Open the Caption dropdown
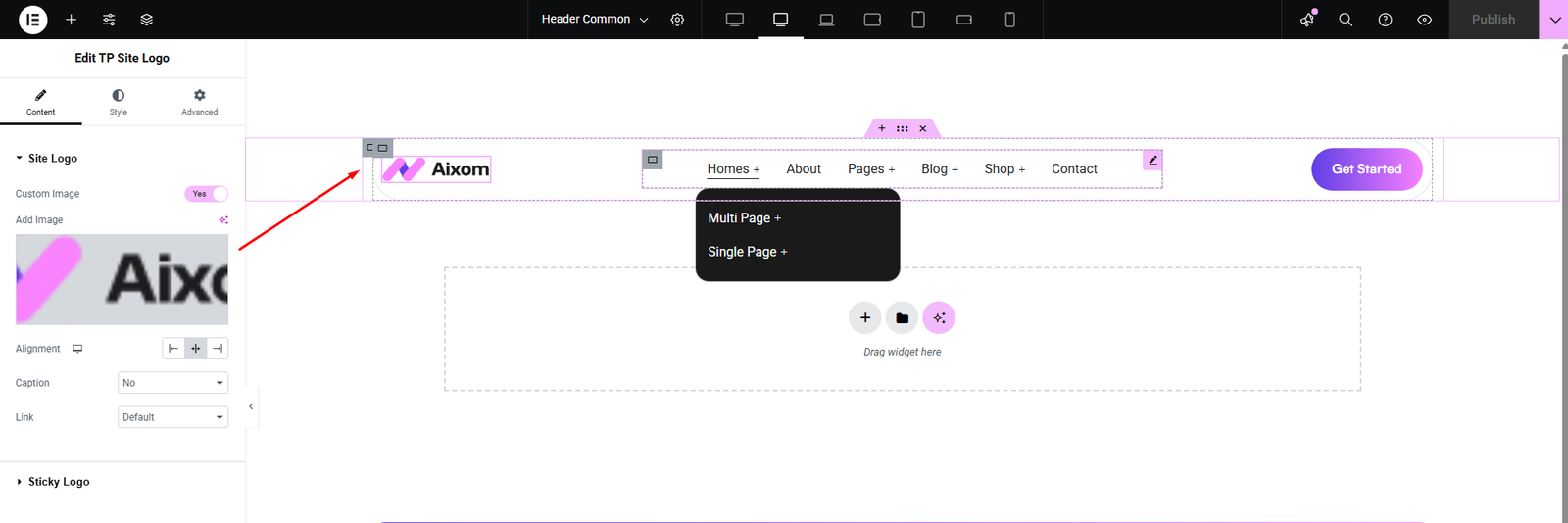The height and width of the screenshot is (523, 1568). point(172,383)
